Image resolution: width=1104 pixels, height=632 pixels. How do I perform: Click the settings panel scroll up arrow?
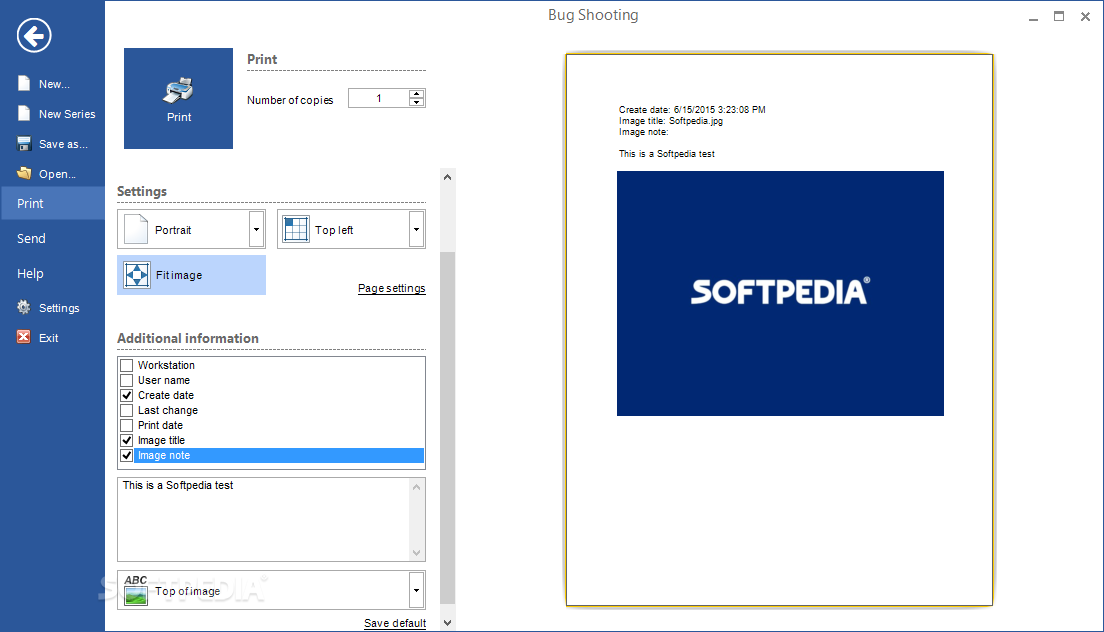pos(448,177)
